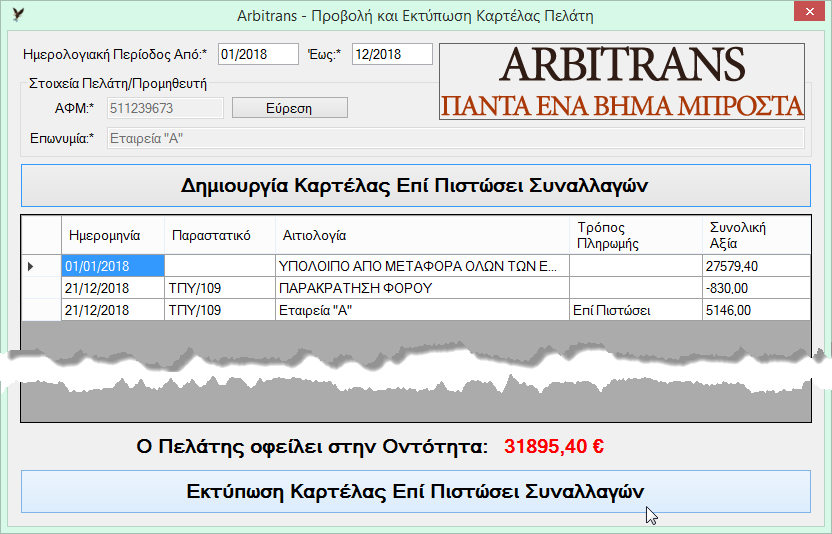Close the Arbitrans window
Screen dimensions: 832x534
(809, 12)
